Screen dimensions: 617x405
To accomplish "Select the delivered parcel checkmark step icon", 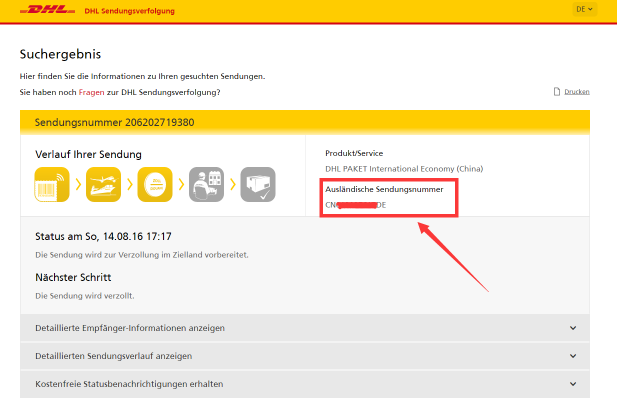I will coord(258,184).
